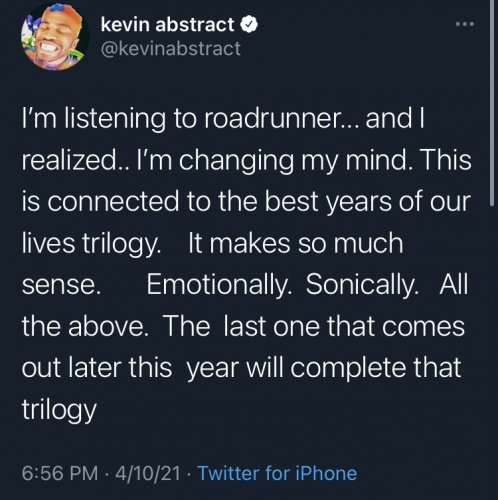Click the phrase the above in tweet
498x500 pixels.
click(x=85, y=326)
